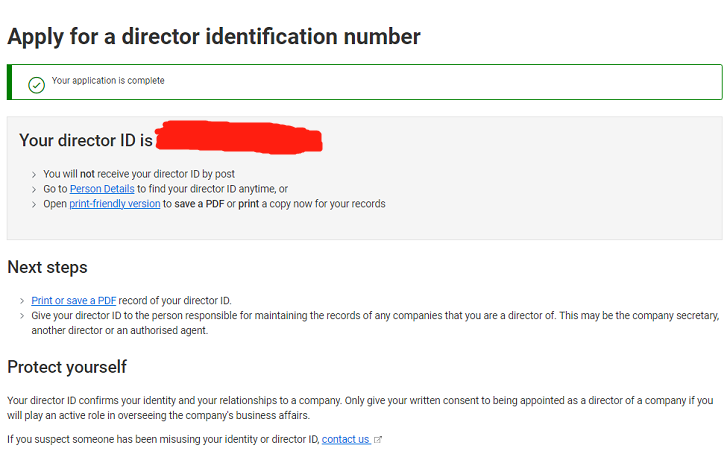Viewport: 725px width, 454px height.
Task: Open the contact us link
Action: tap(345, 439)
